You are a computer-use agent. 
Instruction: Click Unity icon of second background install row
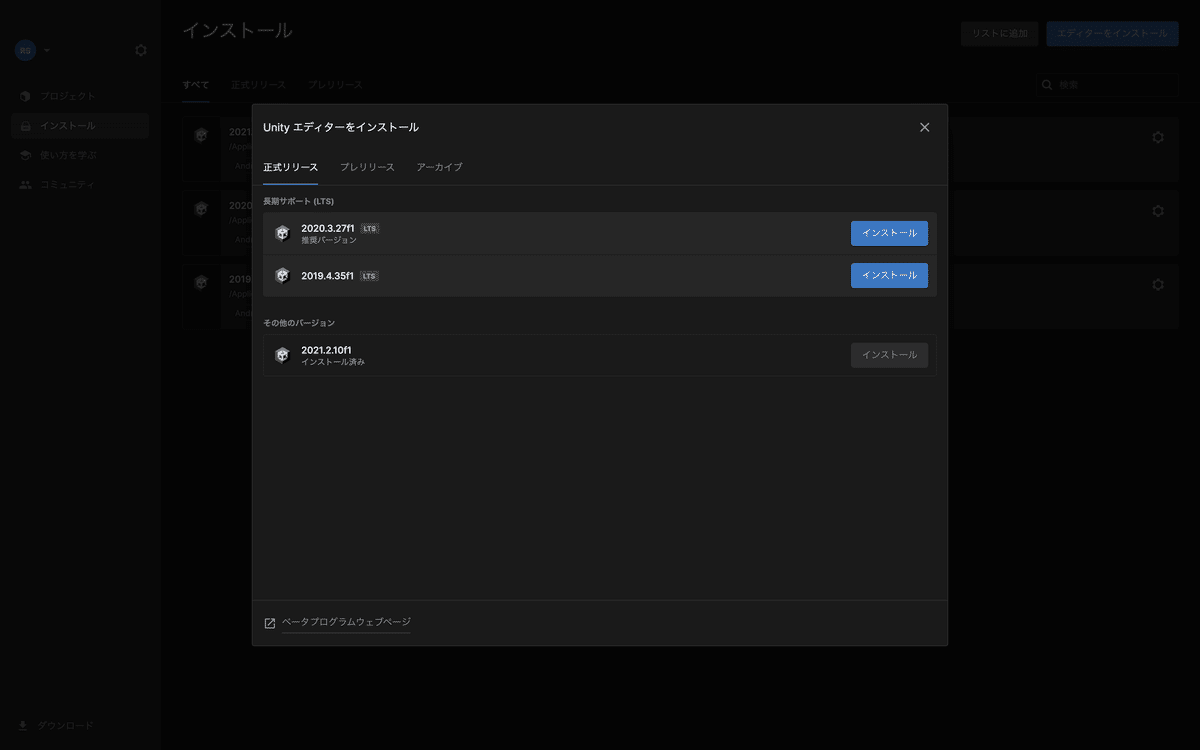(x=201, y=209)
